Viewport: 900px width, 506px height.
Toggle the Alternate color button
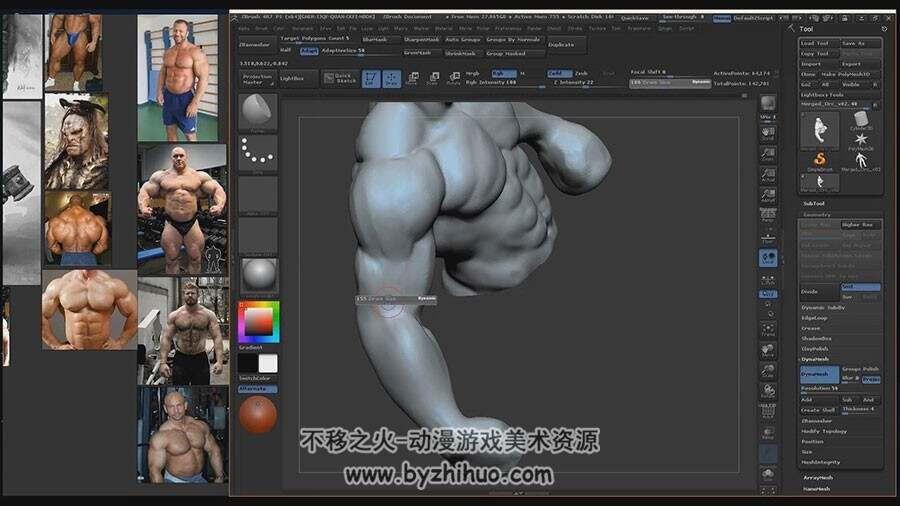tap(258, 389)
